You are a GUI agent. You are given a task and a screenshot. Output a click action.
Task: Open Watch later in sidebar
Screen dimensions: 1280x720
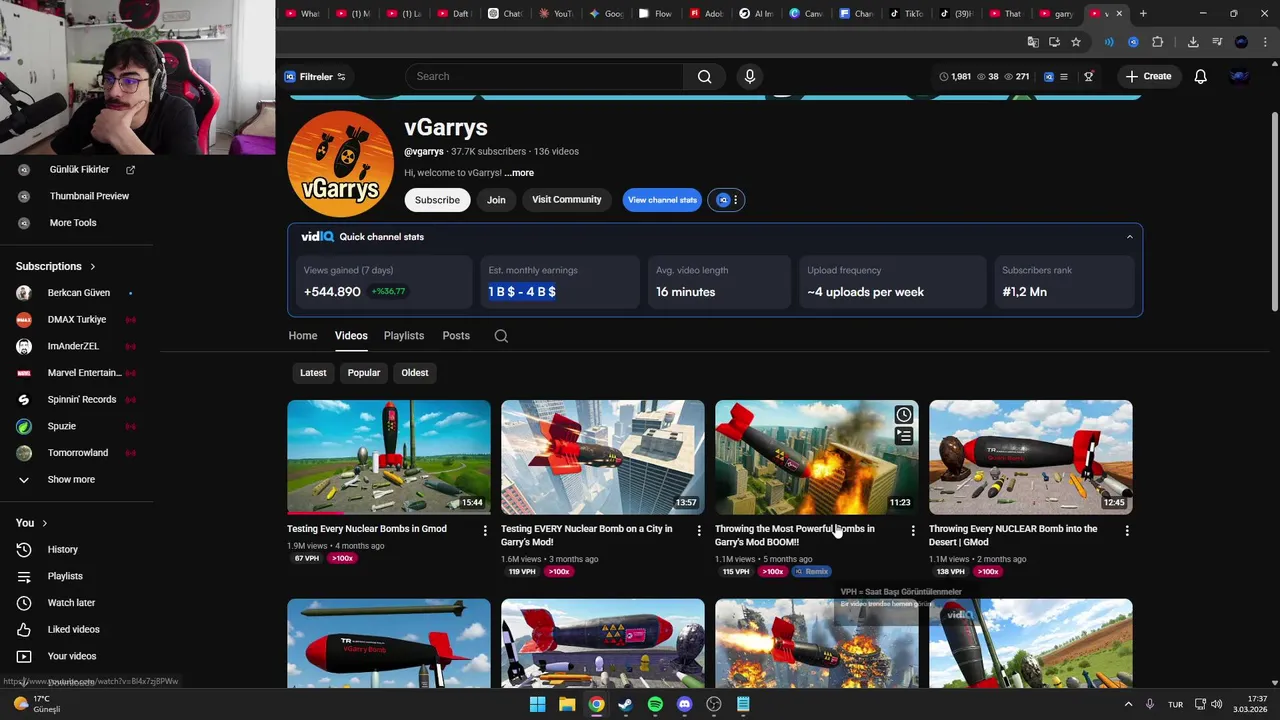tap(71, 603)
